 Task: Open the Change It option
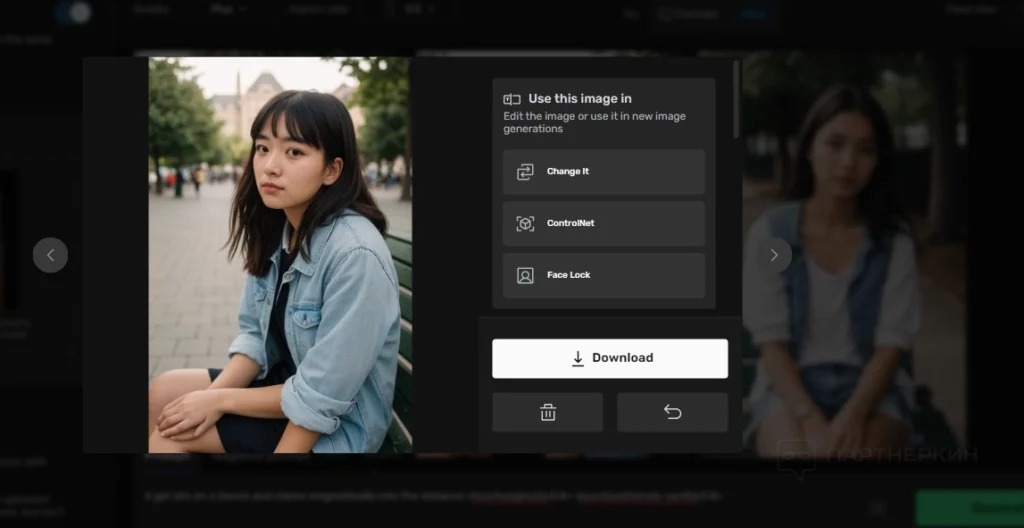click(x=603, y=171)
